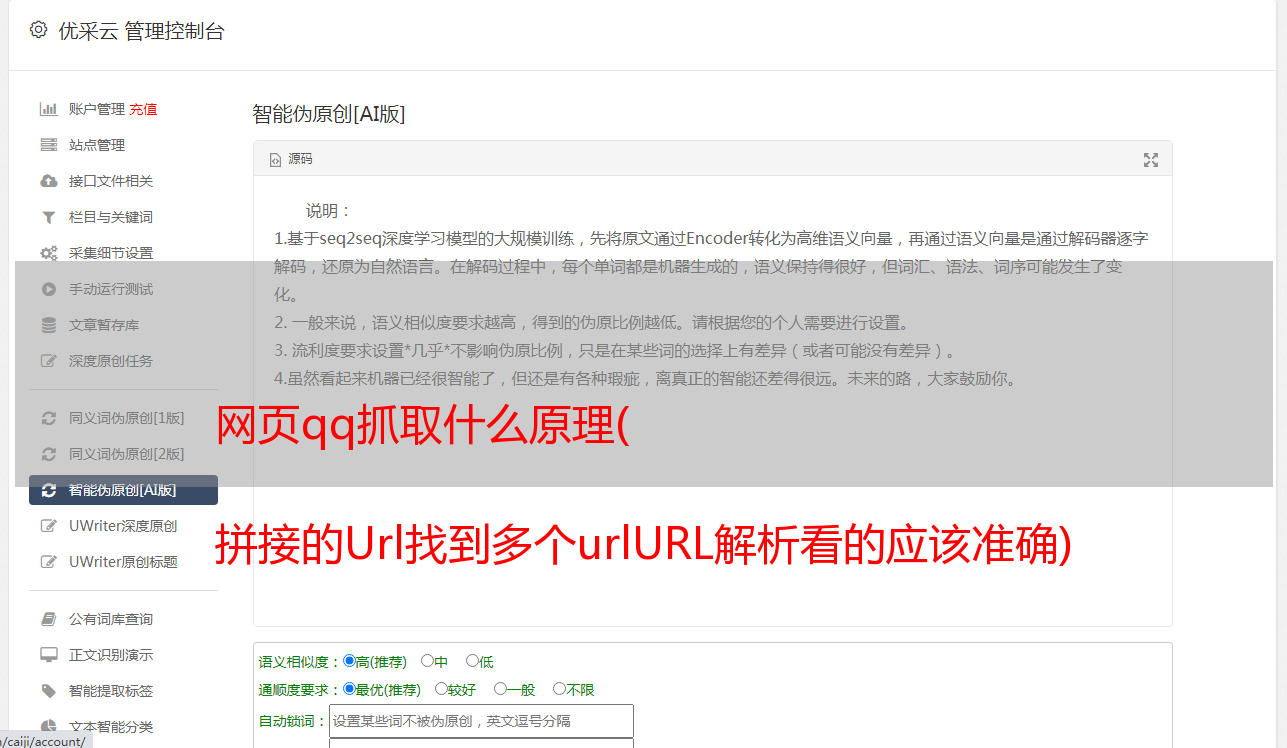Click the cloud upload icon for 接口文件相关

pos(48,181)
